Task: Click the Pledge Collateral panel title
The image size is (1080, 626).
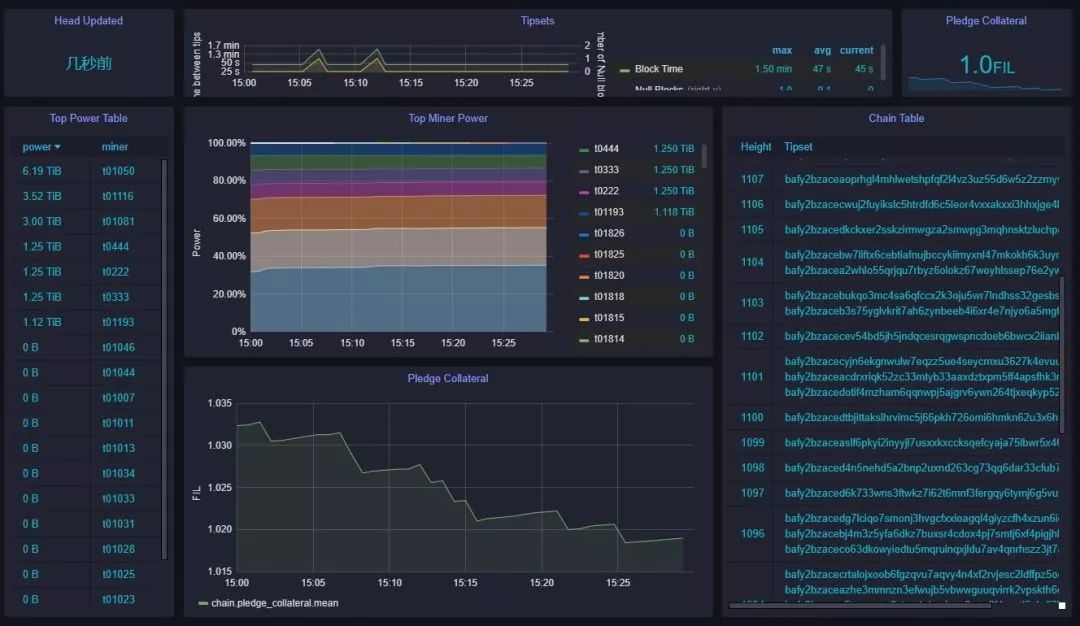Action: [985, 20]
